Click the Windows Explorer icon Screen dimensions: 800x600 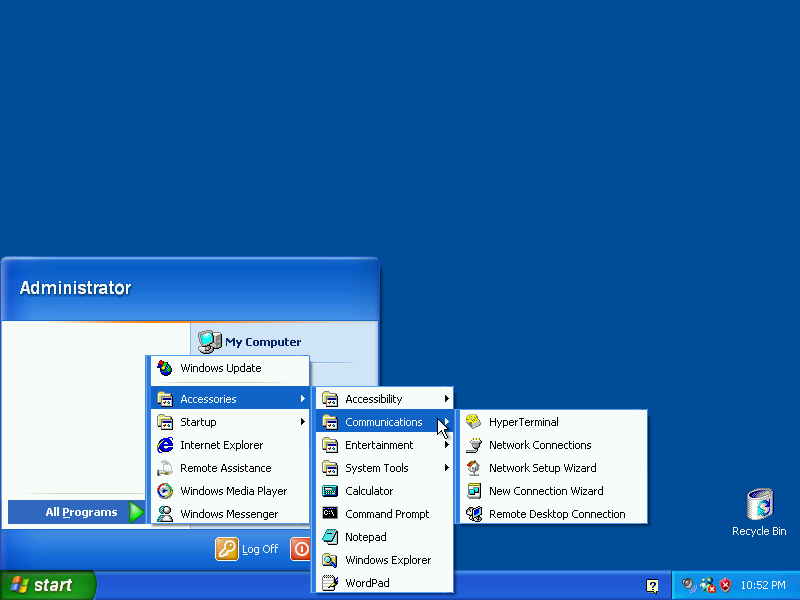(x=330, y=560)
